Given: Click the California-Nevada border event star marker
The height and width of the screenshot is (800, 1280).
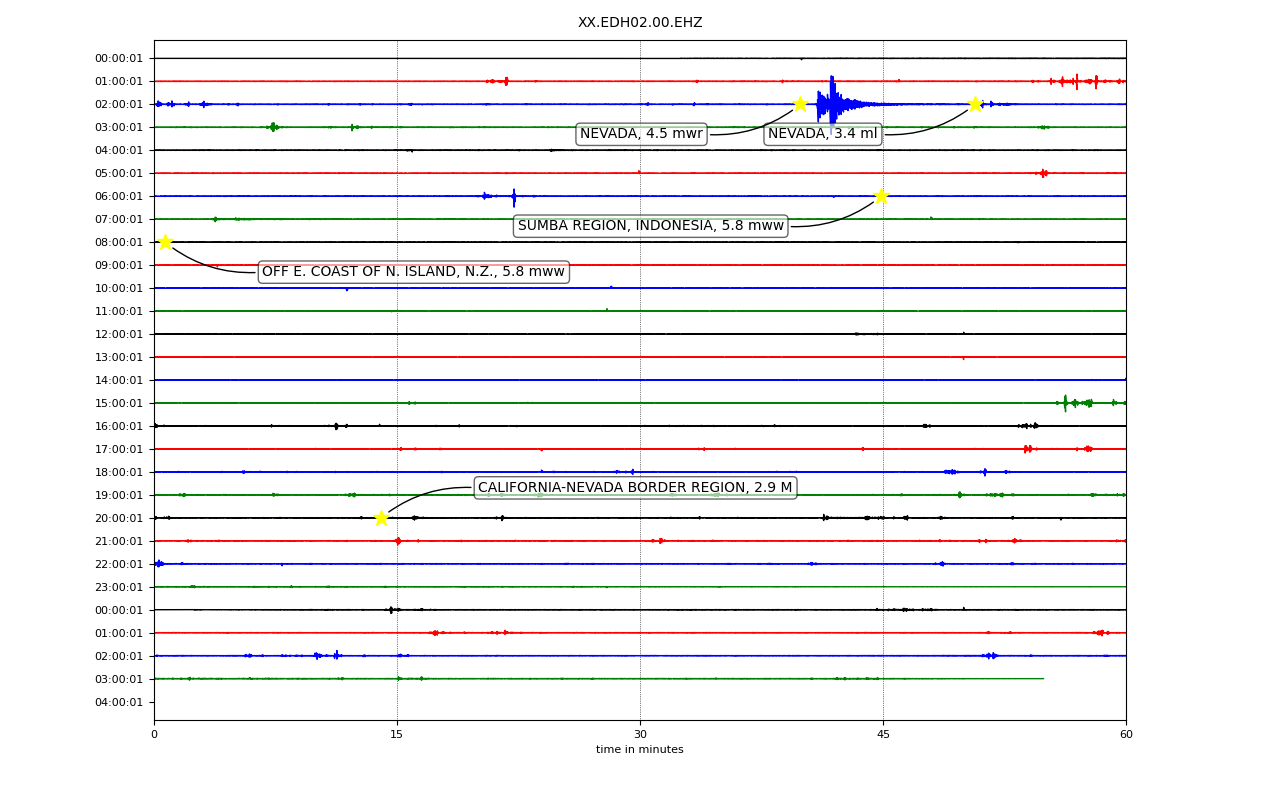Looking at the screenshot, I should [x=381, y=517].
